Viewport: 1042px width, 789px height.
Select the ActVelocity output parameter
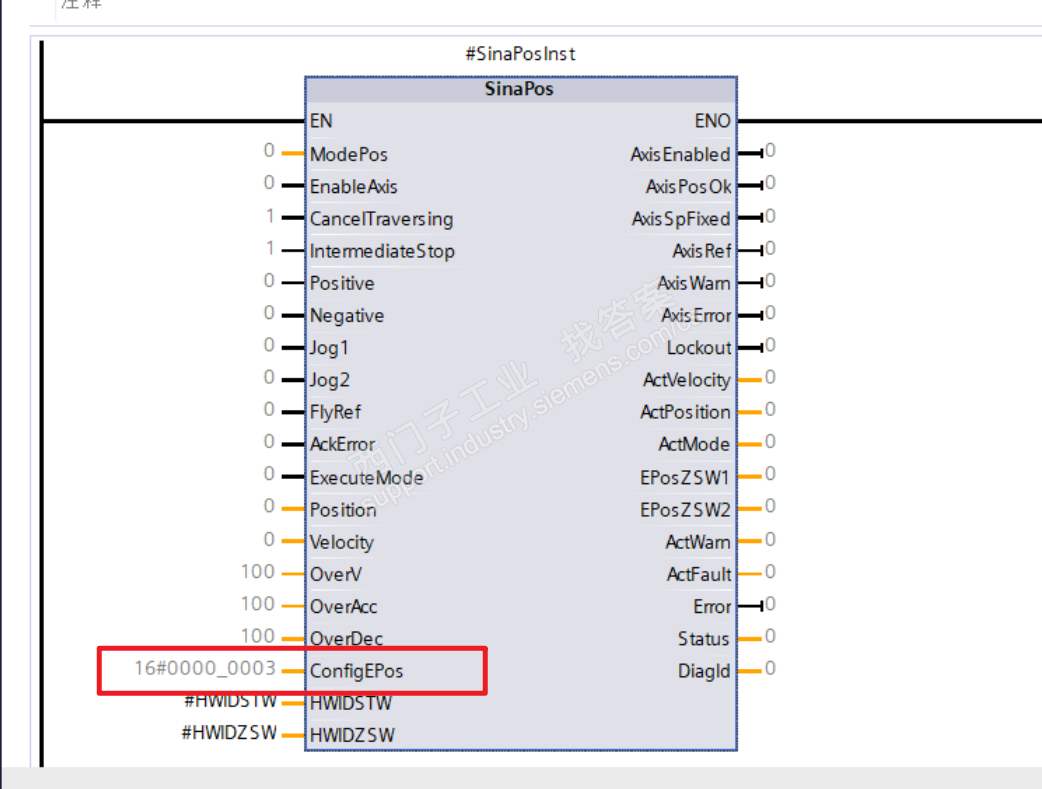click(x=686, y=380)
